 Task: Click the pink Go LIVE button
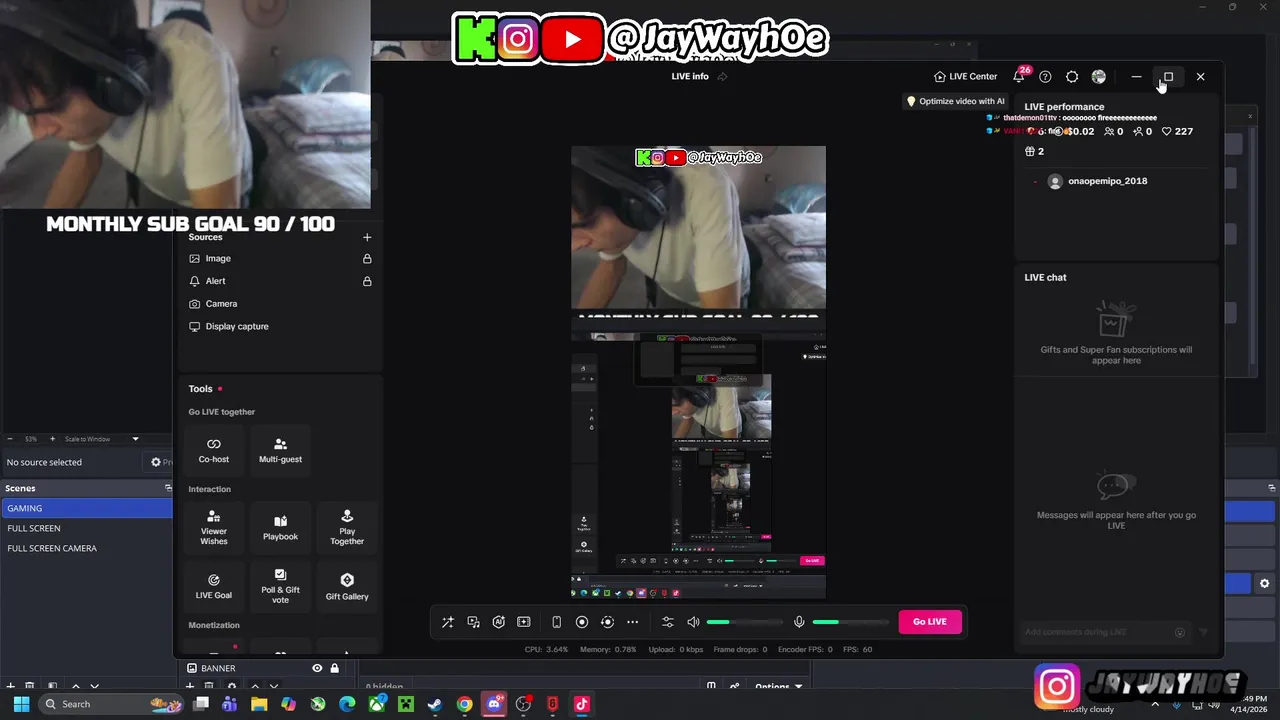click(929, 622)
